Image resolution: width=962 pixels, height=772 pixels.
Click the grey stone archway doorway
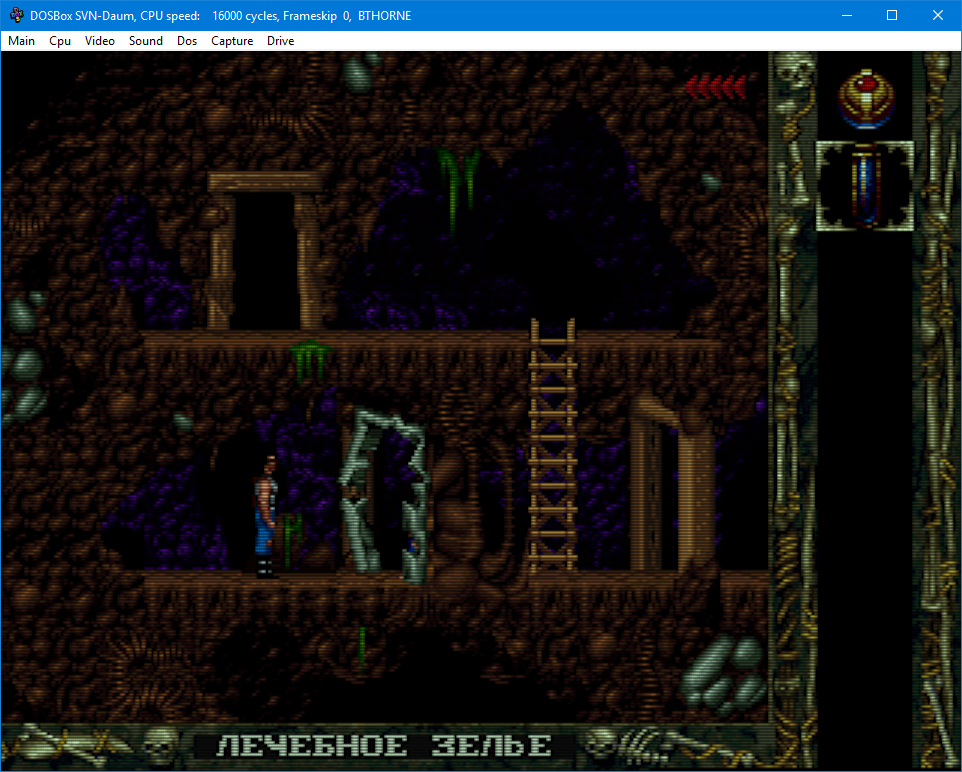coord(384,497)
